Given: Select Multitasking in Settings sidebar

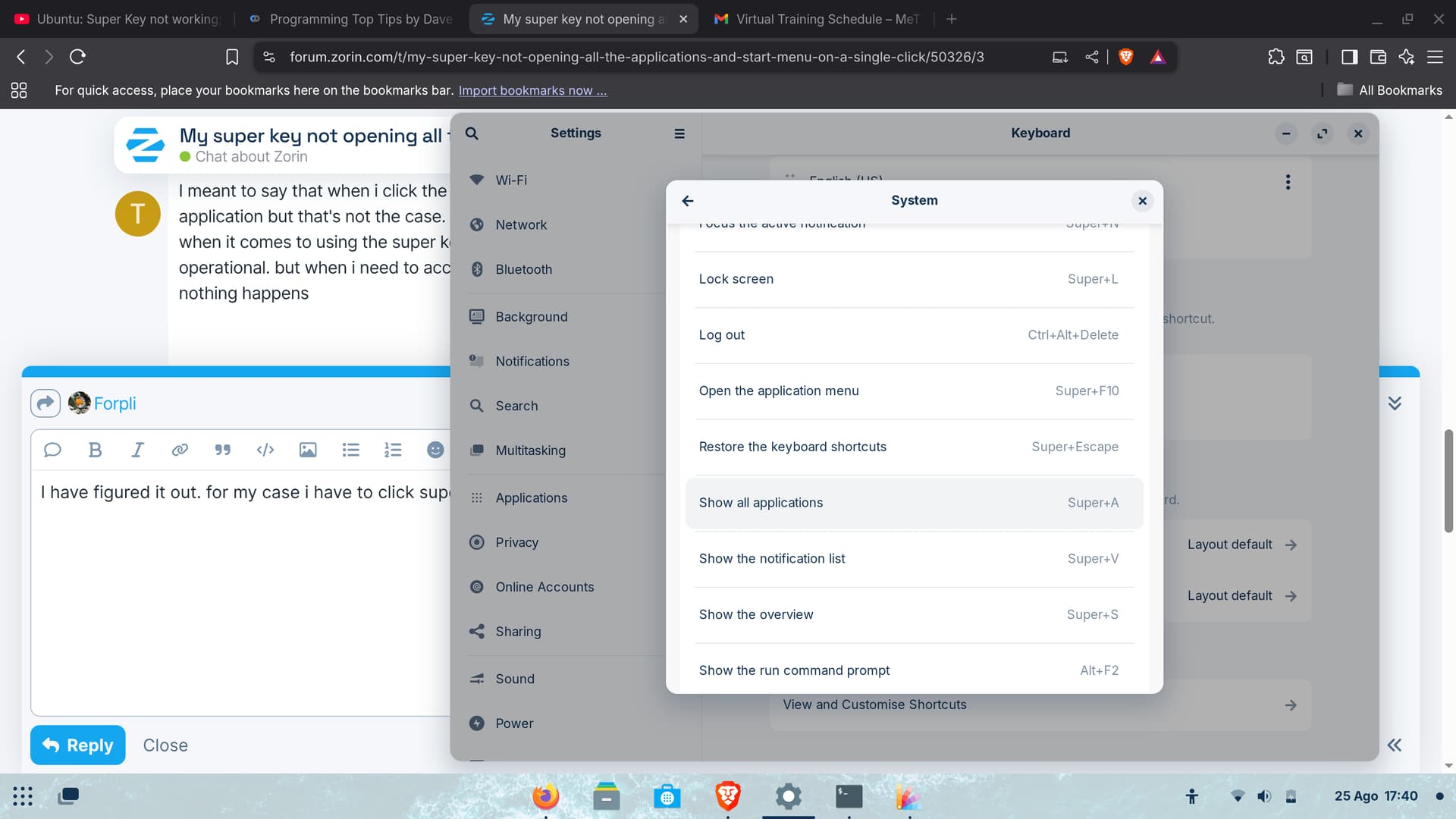Looking at the screenshot, I should pos(530,450).
